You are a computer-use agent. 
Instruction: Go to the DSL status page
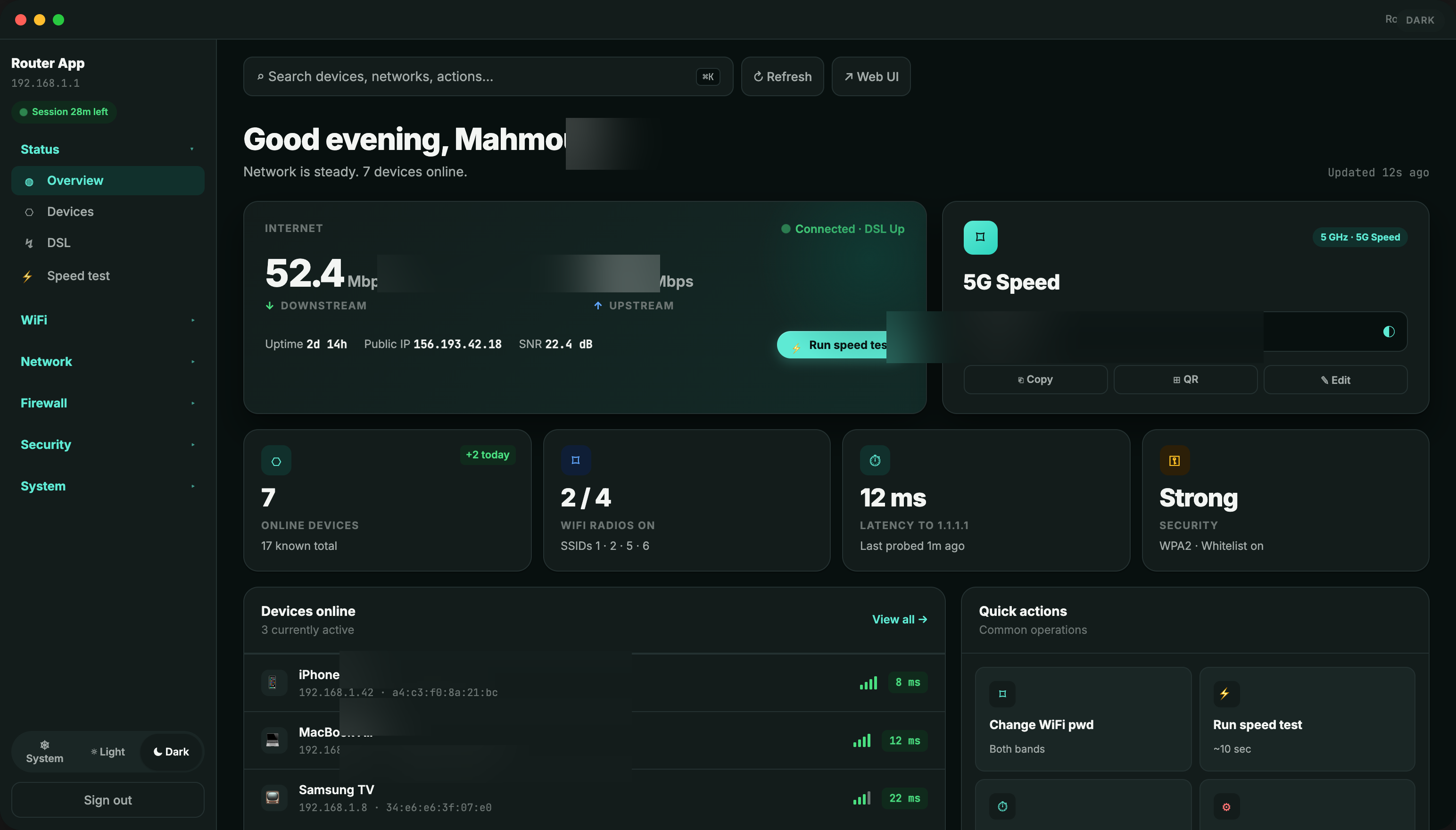click(x=108, y=243)
